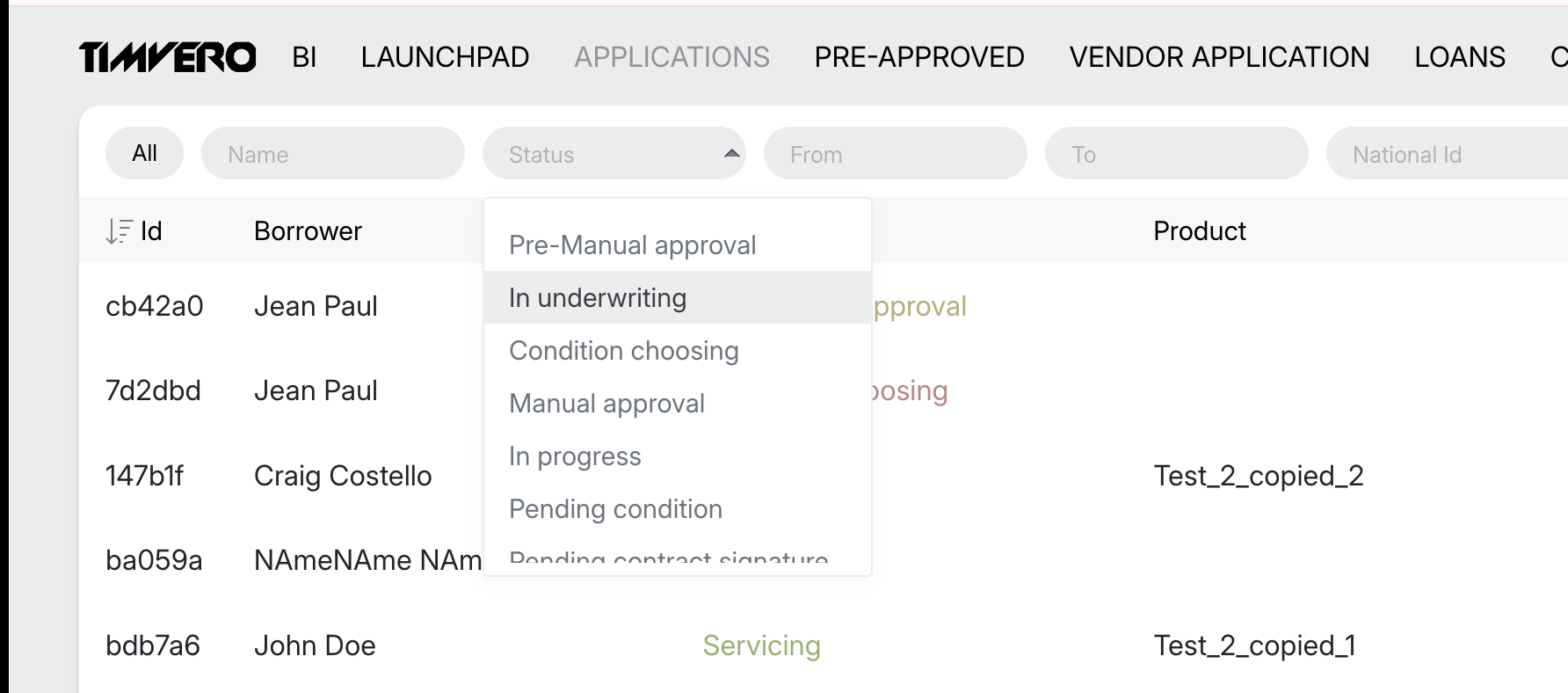Select "Manual approval" in dropdown list
This screenshot has width=1568, height=693.
pos(606,404)
